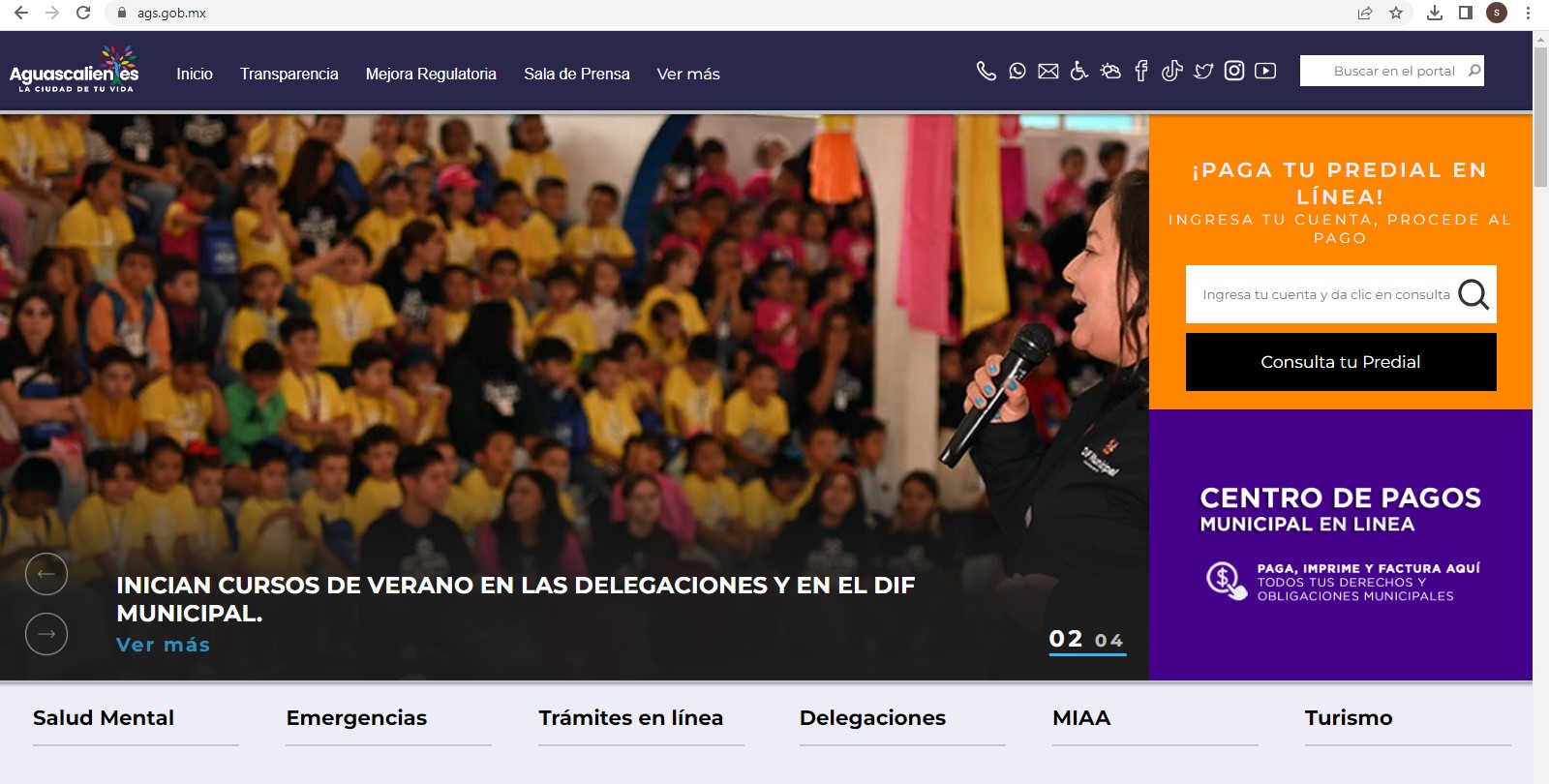Click the weather cloud icon

click(1110, 71)
